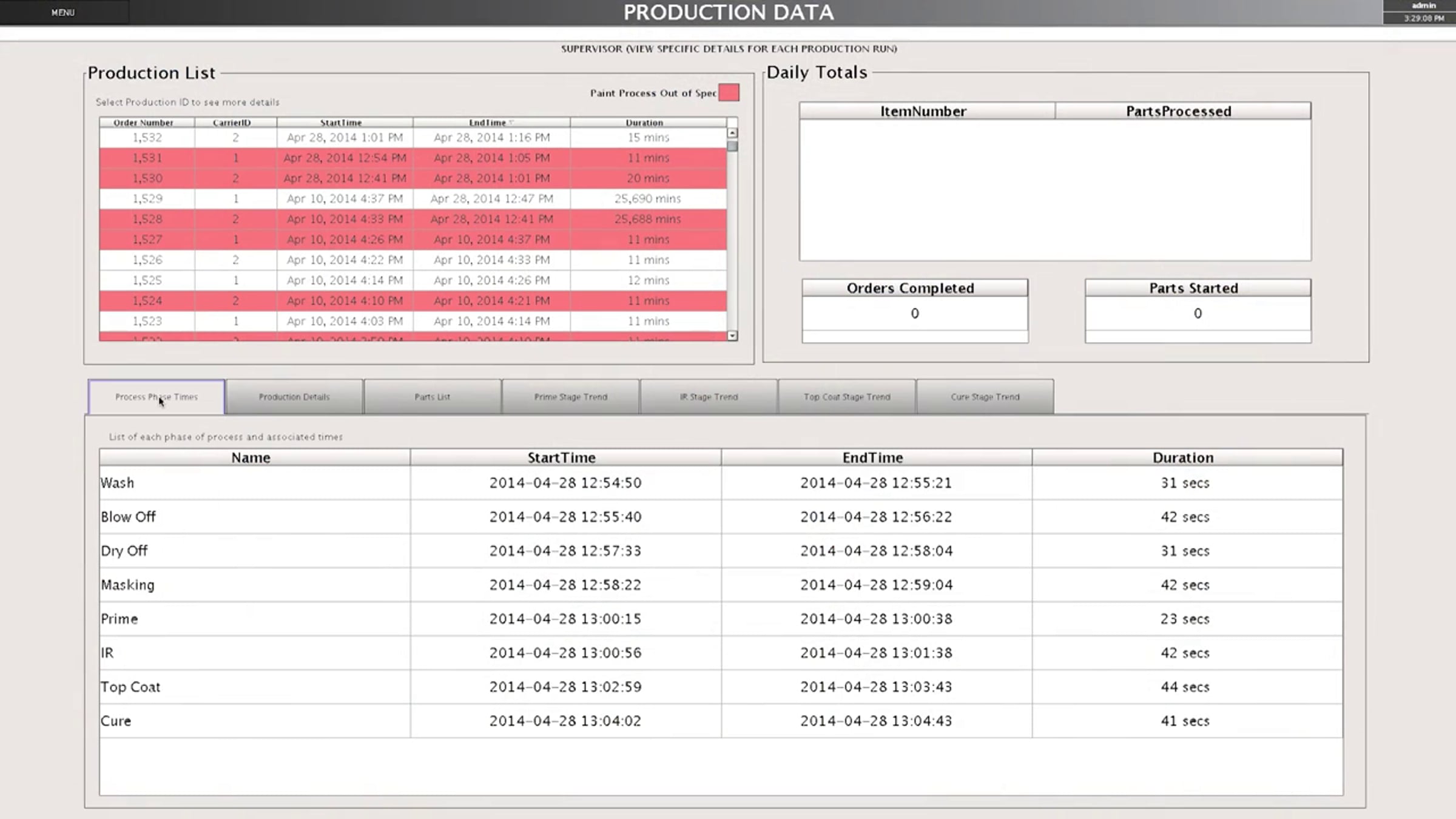Click the admin user label in header

[1423, 5]
